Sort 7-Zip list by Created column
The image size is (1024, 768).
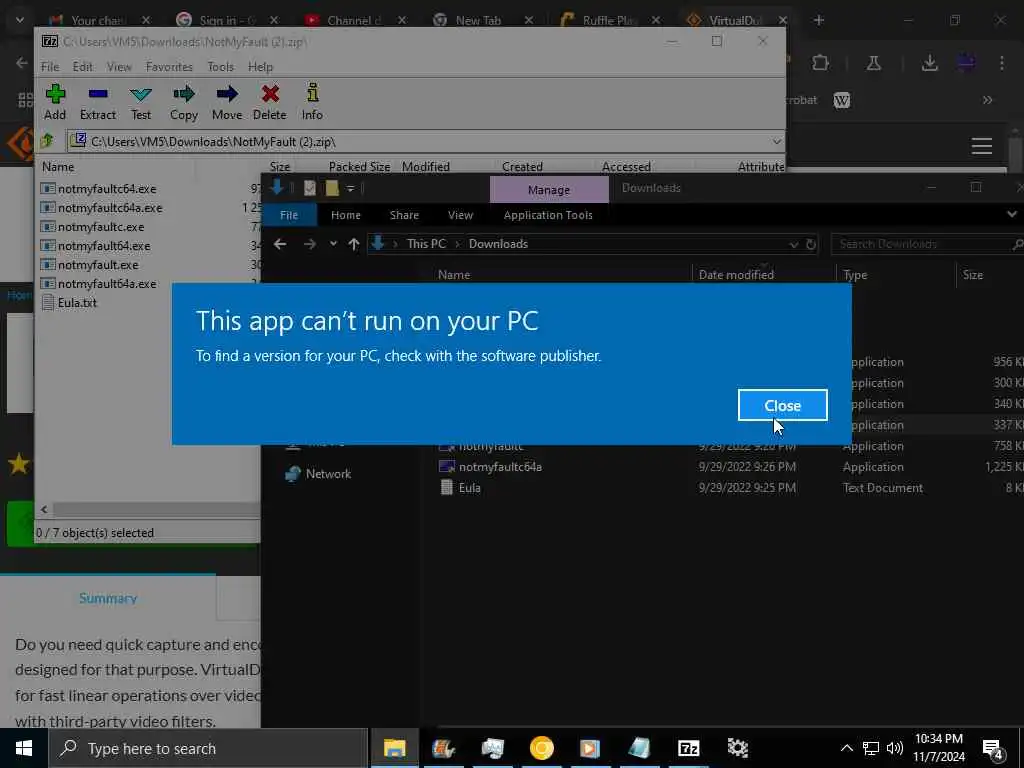click(x=522, y=167)
